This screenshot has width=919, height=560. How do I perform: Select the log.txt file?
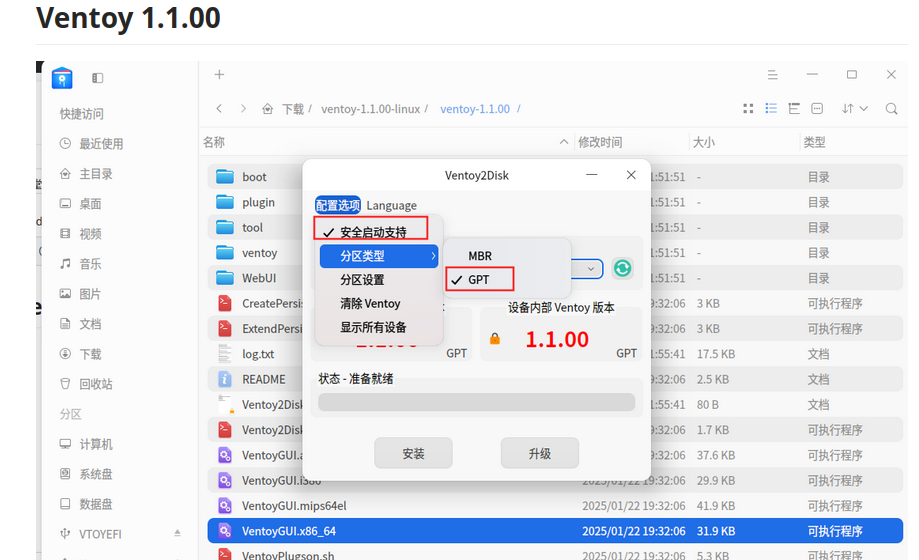click(x=258, y=354)
